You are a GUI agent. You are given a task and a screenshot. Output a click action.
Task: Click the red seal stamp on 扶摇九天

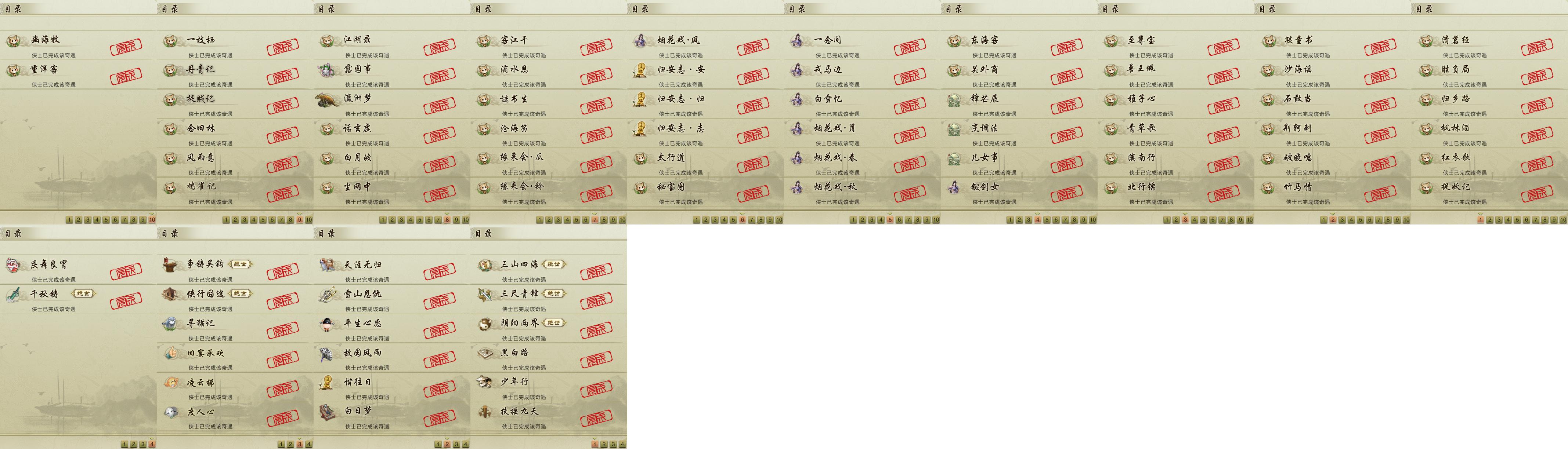point(596,419)
